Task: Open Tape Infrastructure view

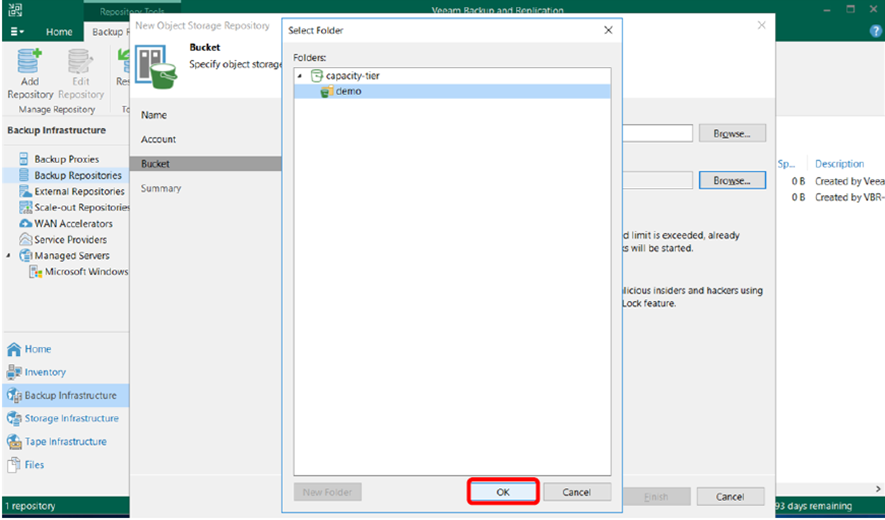Action: [65, 442]
